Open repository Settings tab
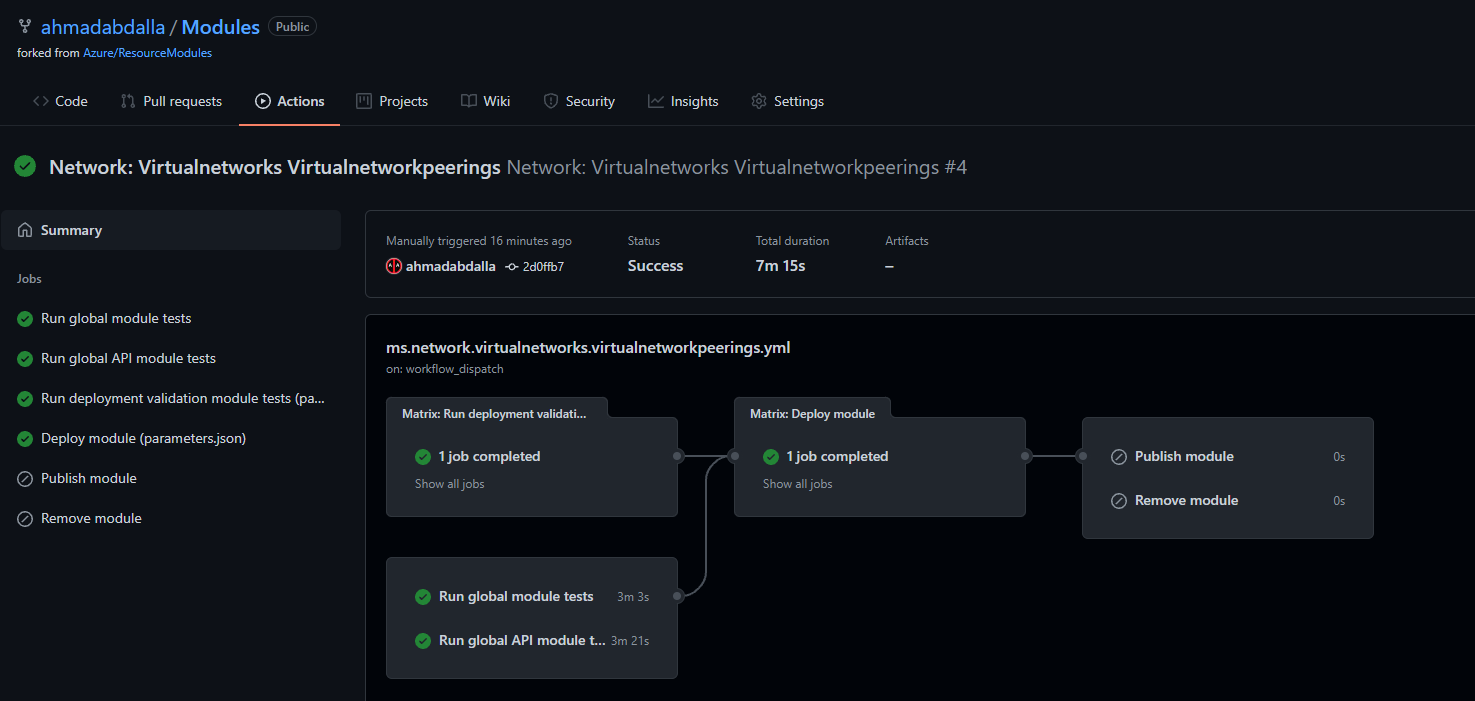Screen dimensions: 1475x701 click(x=788, y=101)
